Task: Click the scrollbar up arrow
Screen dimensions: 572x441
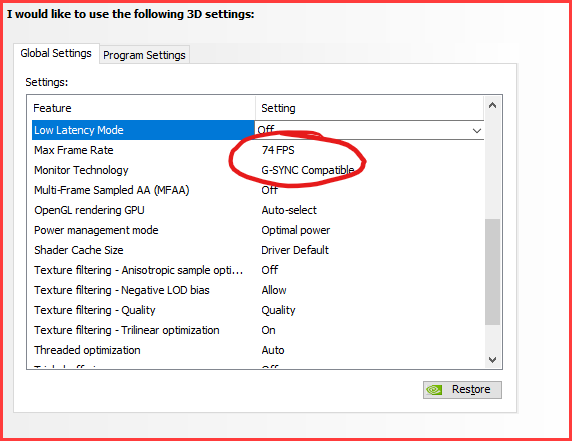Action: tap(492, 105)
